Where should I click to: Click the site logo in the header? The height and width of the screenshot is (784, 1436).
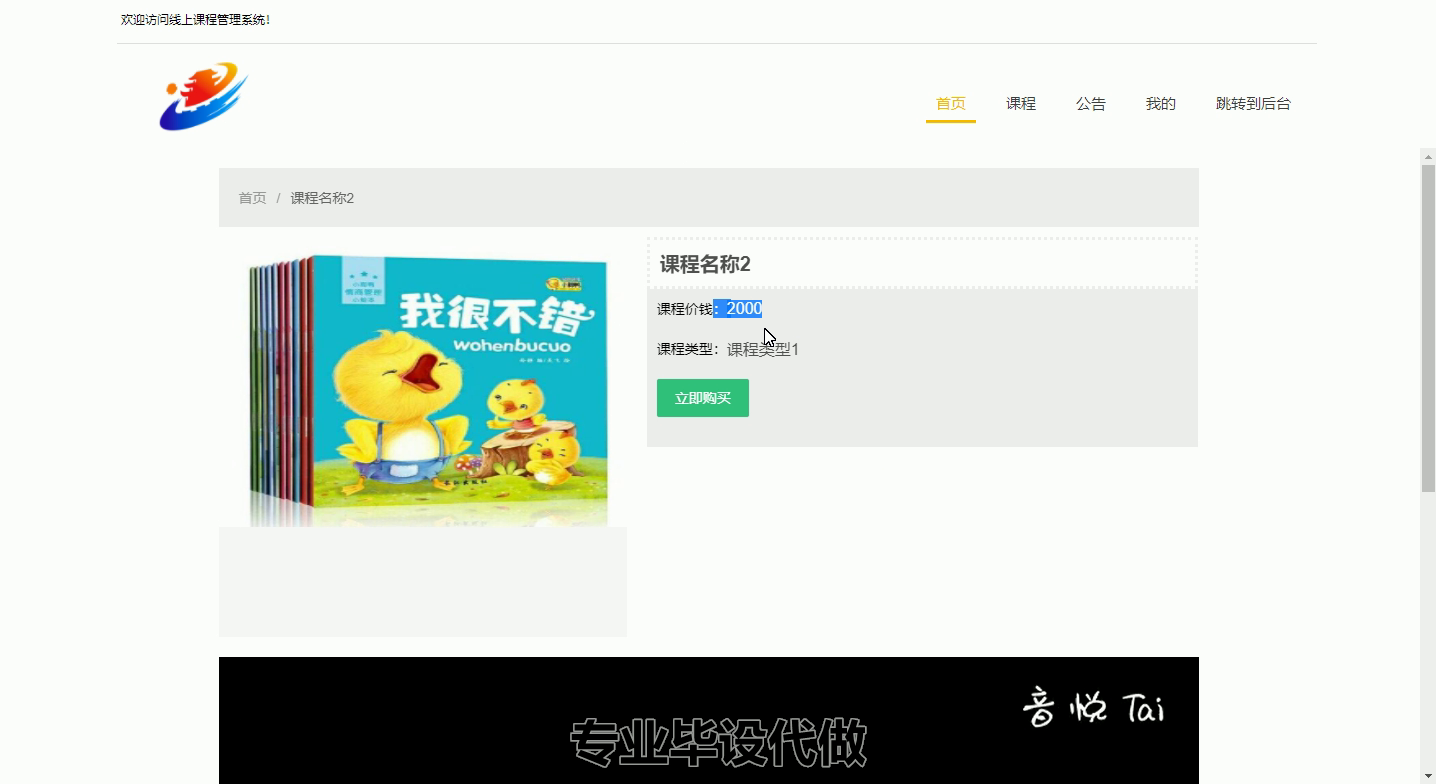click(203, 96)
